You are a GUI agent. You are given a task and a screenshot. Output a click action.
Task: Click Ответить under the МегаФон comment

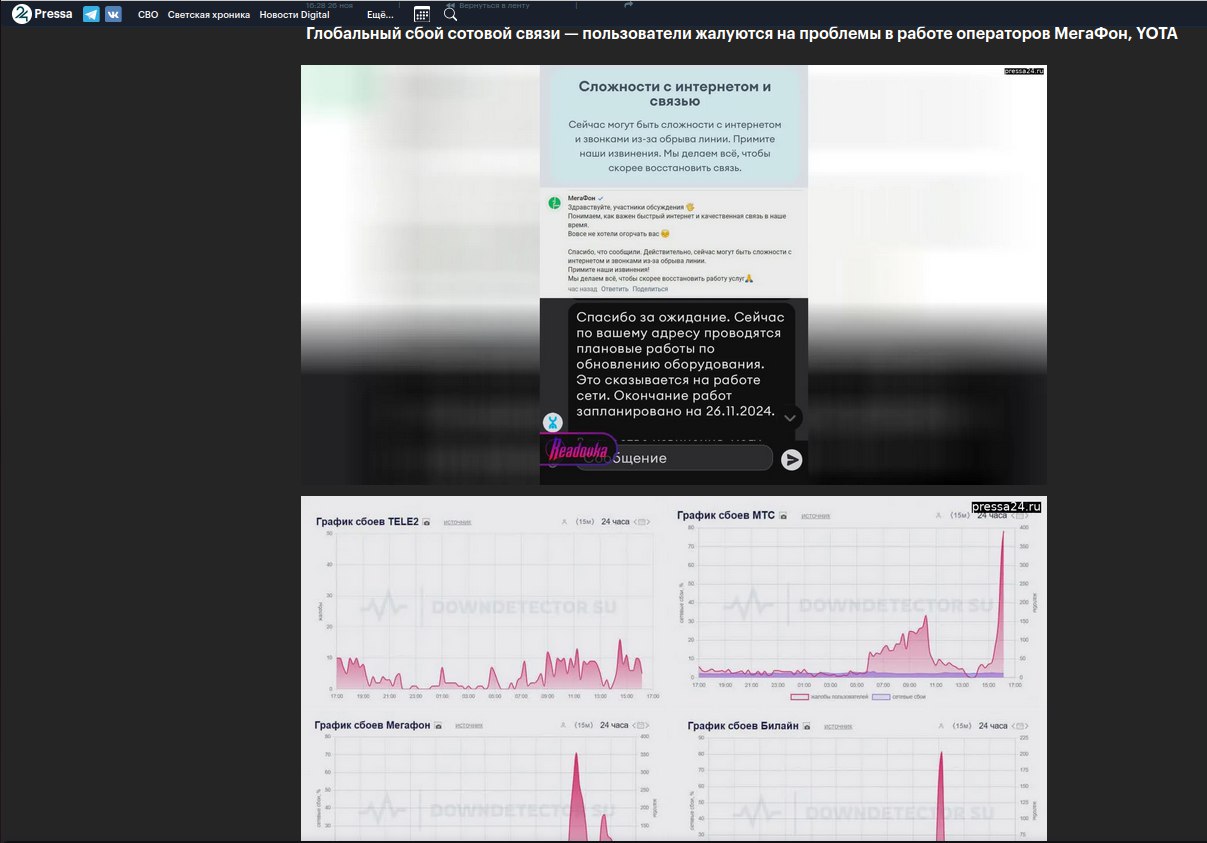614,289
